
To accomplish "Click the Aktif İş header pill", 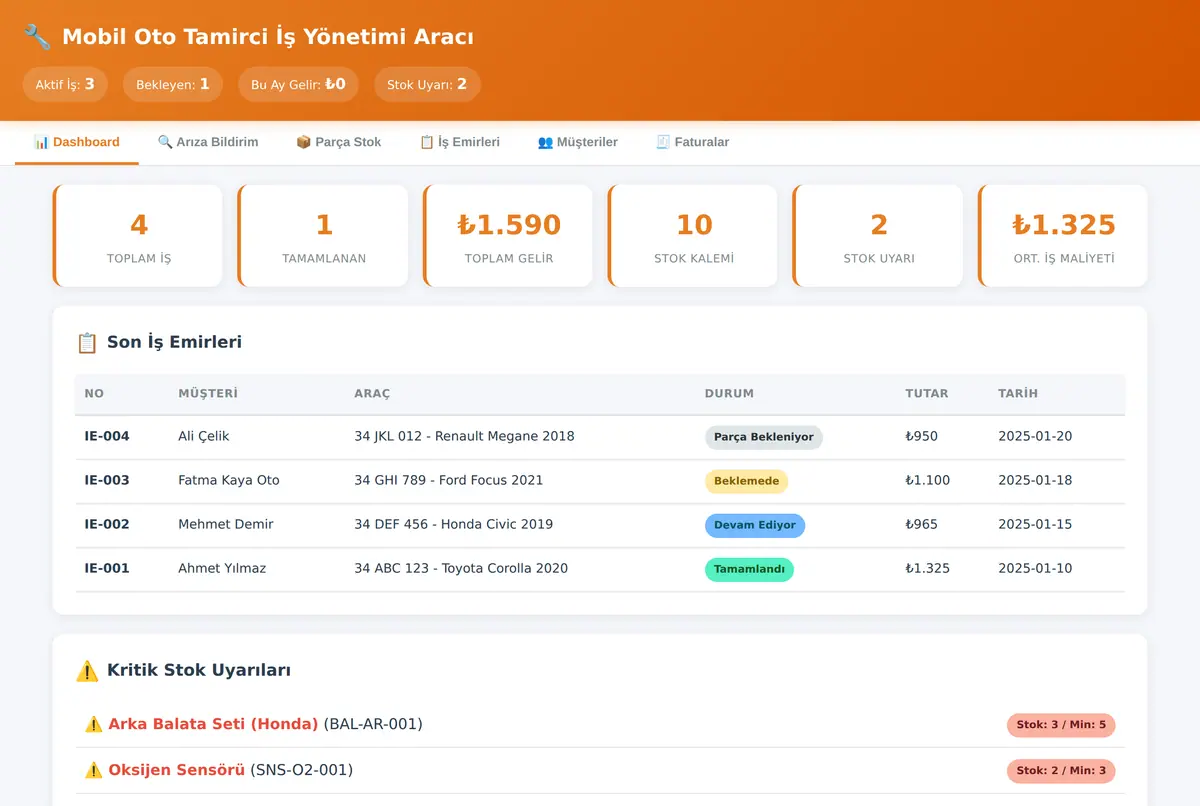I will (65, 84).
